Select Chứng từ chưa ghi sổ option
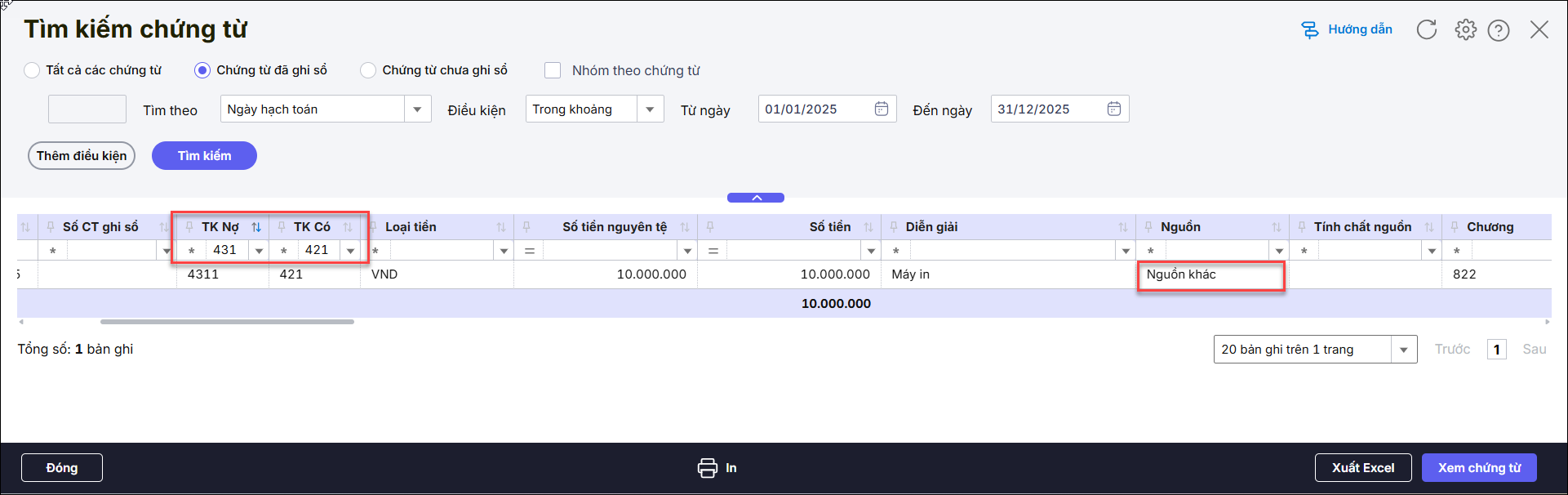This screenshot has height=495, width=1568. click(x=368, y=70)
